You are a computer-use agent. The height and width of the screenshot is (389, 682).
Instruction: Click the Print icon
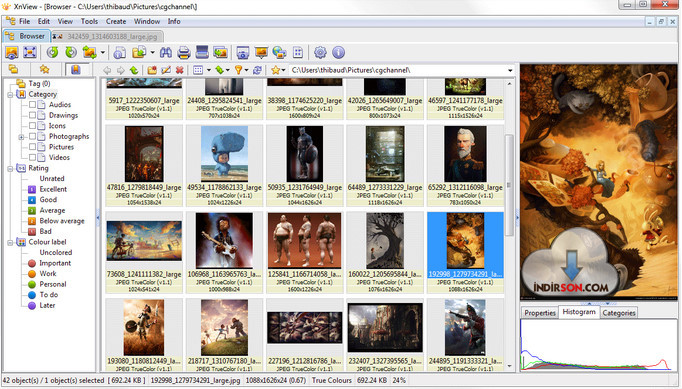184,53
